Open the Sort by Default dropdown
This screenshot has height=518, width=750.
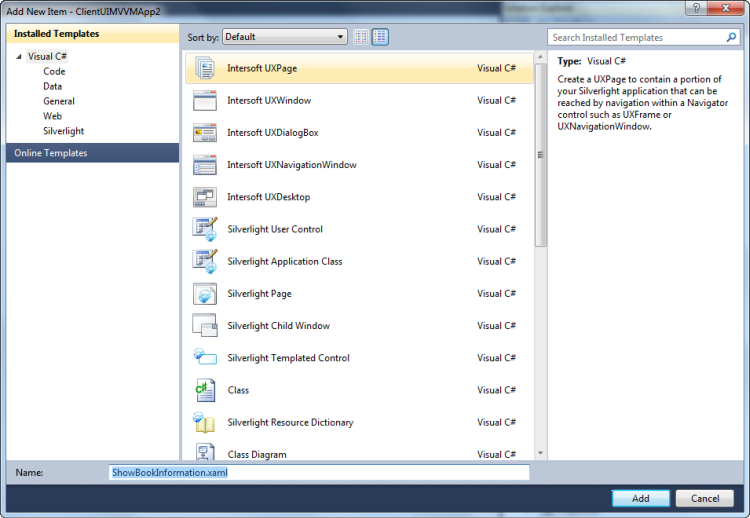285,37
